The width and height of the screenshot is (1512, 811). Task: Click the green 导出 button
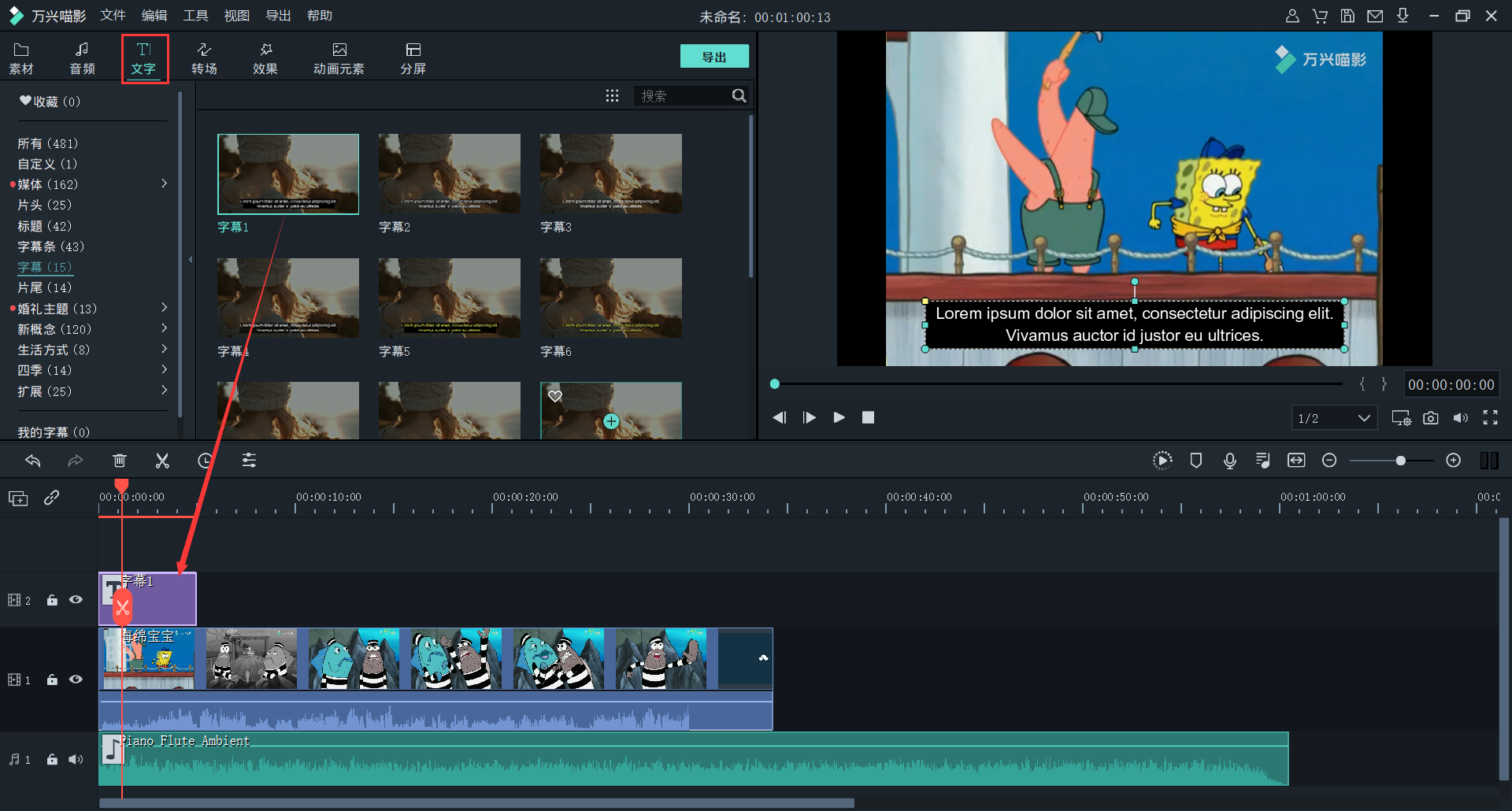(x=713, y=57)
